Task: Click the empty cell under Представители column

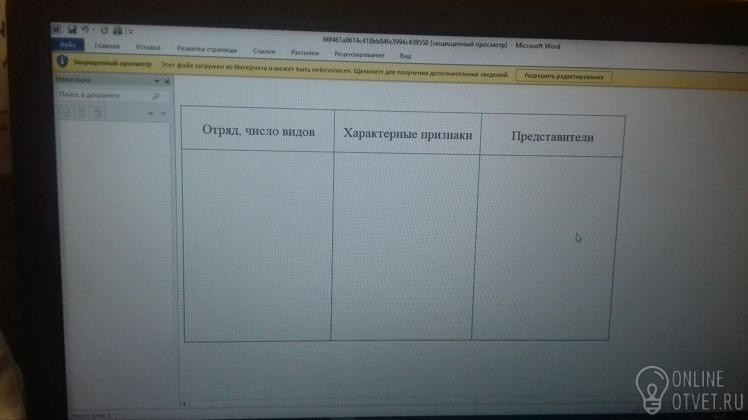Action: coord(548,245)
